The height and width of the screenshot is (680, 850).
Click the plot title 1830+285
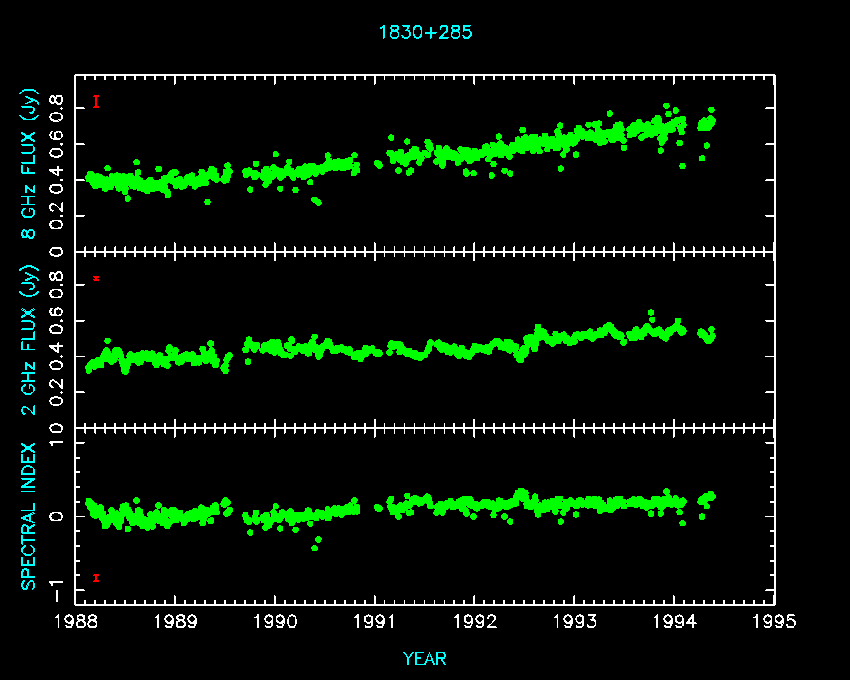coord(425,32)
